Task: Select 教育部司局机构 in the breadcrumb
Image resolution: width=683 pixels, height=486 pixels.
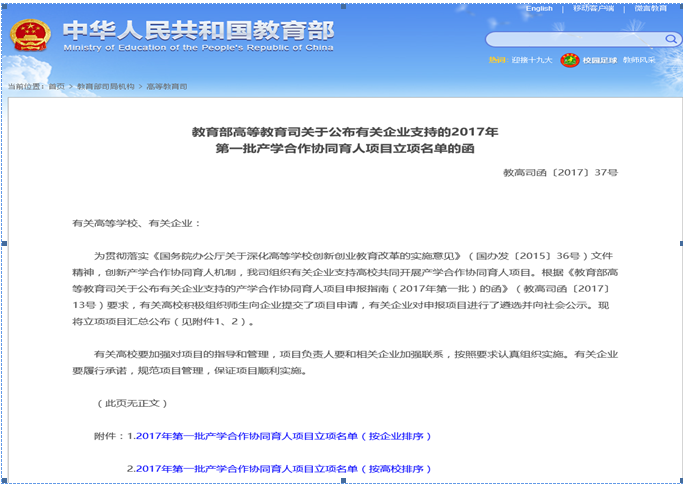Action: point(105,87)
